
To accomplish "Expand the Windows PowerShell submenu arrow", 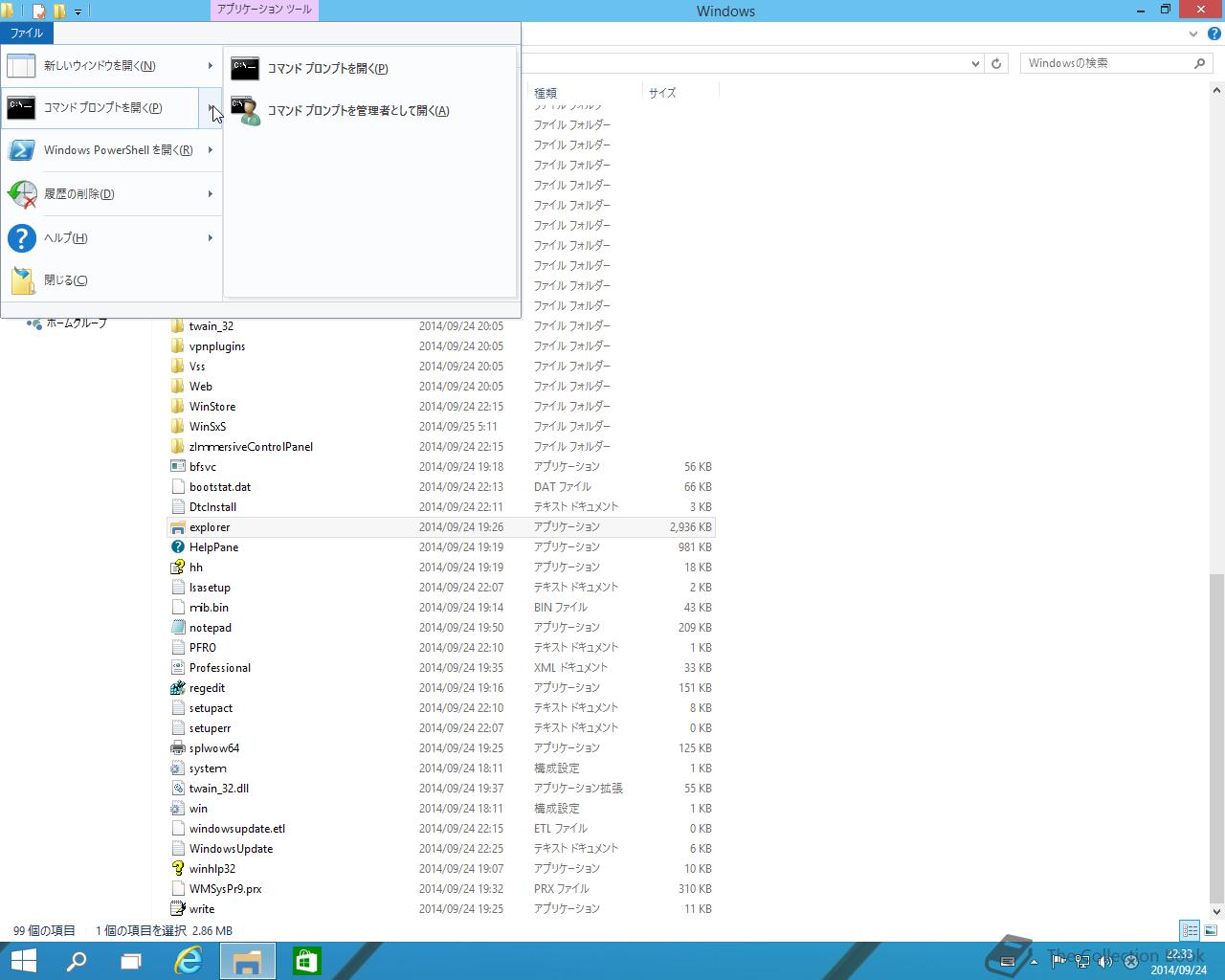I will pyautogui.click(x=210, y=150).
